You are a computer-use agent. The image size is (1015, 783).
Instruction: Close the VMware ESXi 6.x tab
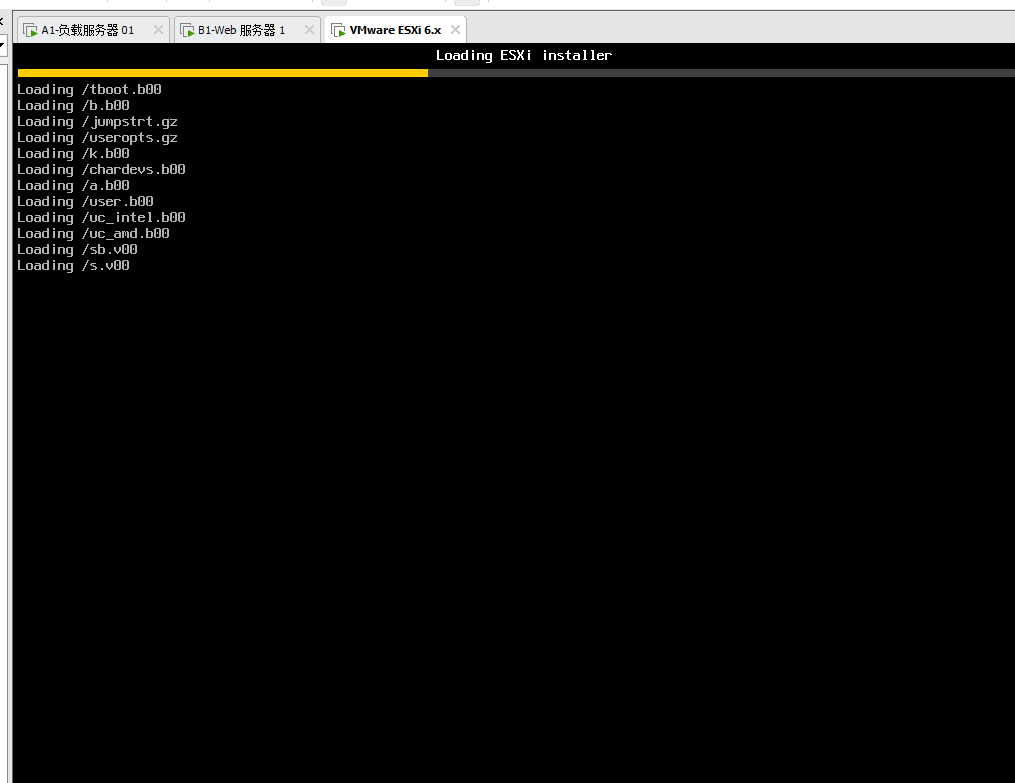pos(456,29)
